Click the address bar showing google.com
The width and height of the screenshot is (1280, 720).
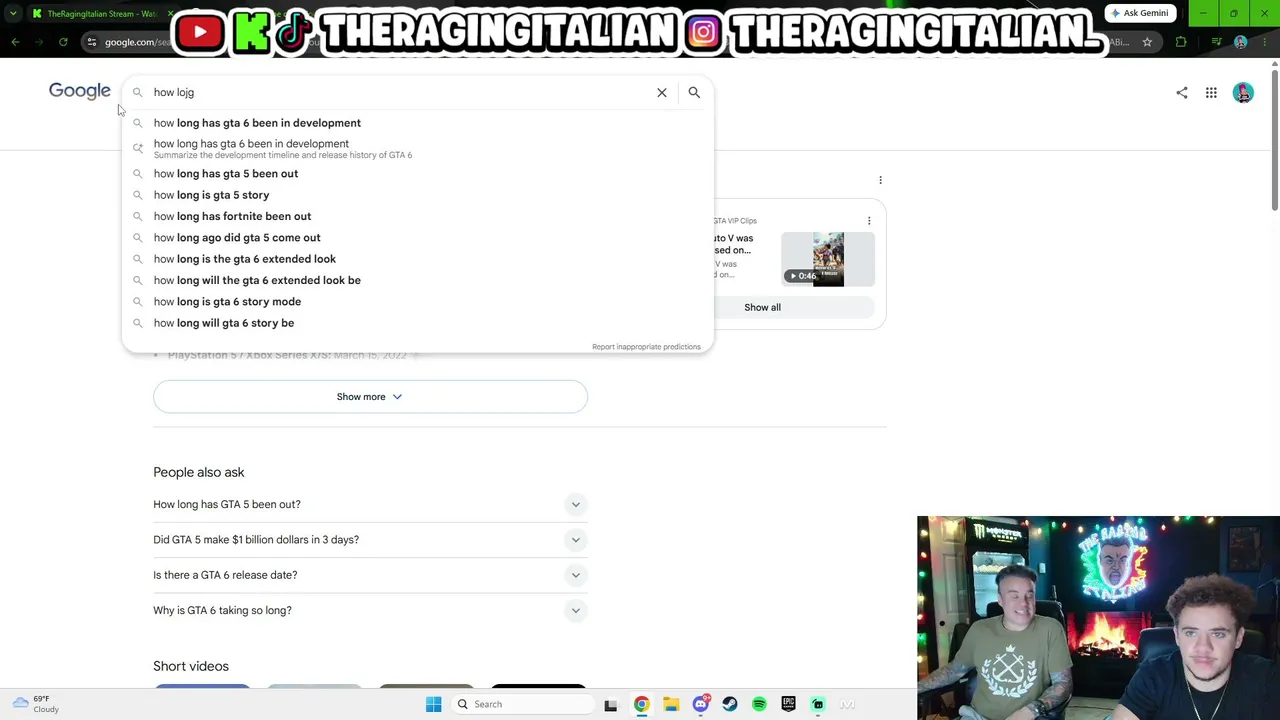(x=620, y=42)
